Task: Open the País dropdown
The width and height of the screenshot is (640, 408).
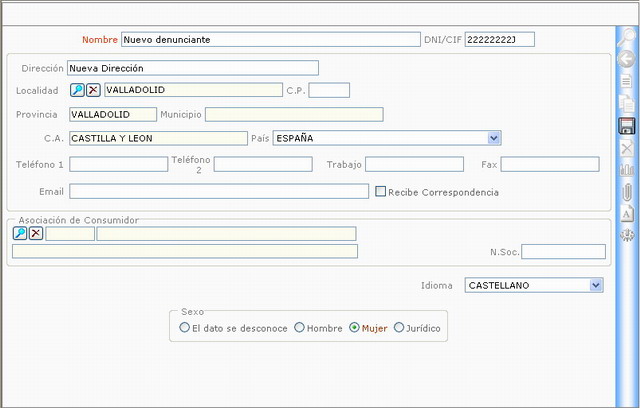Action: (494, 138)
